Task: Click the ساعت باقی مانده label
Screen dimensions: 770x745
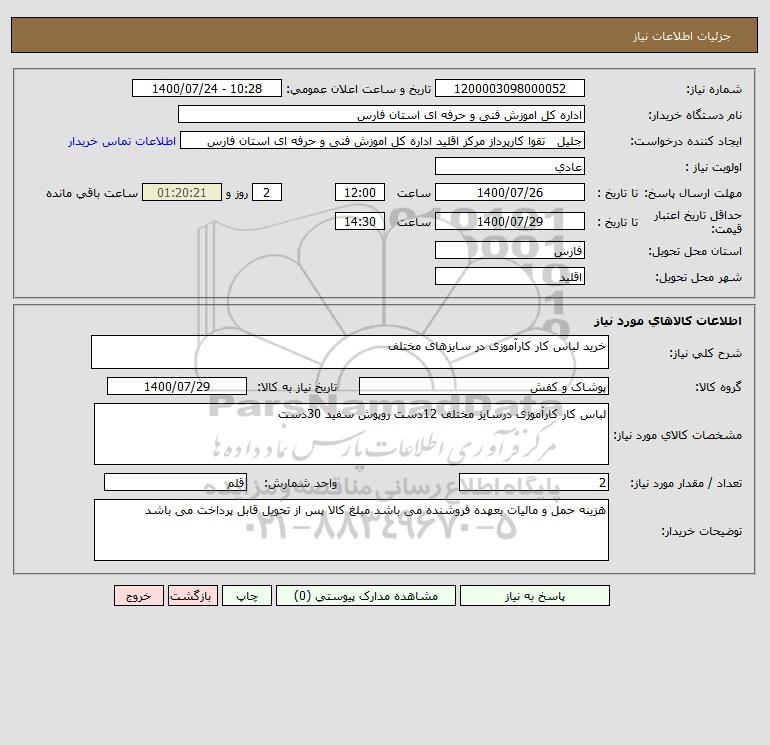Action: [x=92, y=193]
